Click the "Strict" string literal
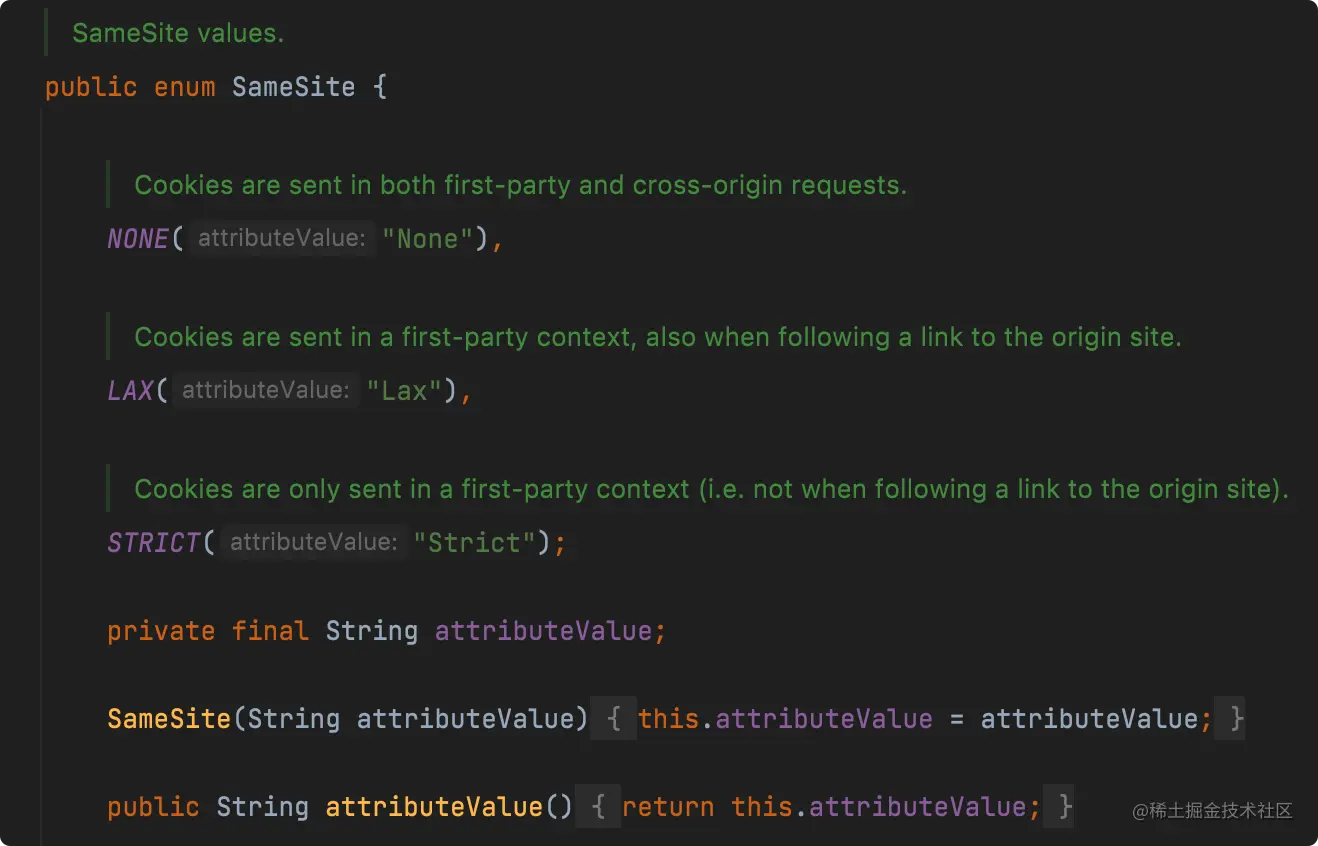Image resolution: width=1318 pixels, height=846 pixels. click(x=474, y=543)
